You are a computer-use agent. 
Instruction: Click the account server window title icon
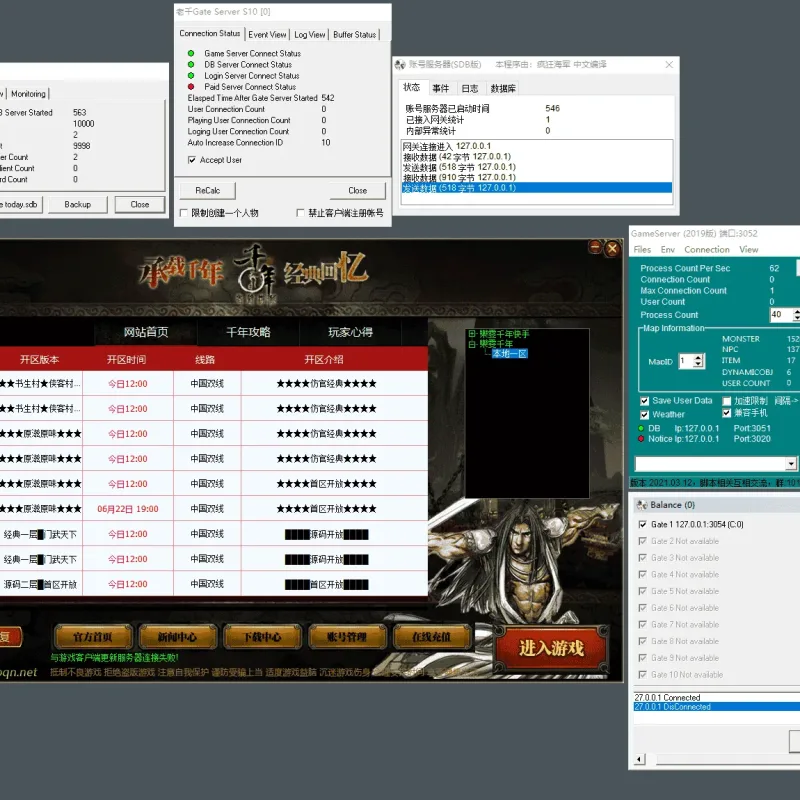pyautogui.click(x=400, y=64)
